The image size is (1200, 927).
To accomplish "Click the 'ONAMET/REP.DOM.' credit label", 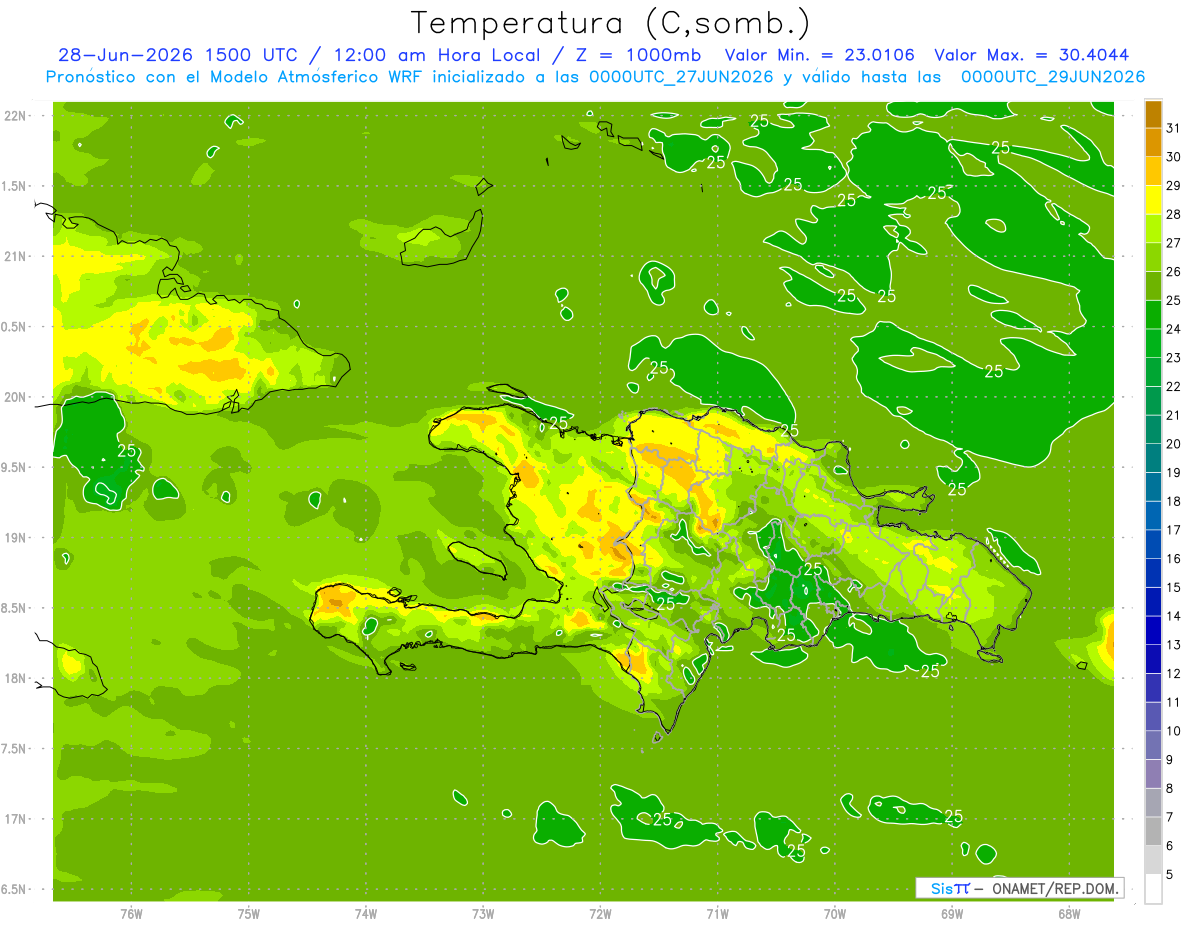I will tap(1056, 888).
